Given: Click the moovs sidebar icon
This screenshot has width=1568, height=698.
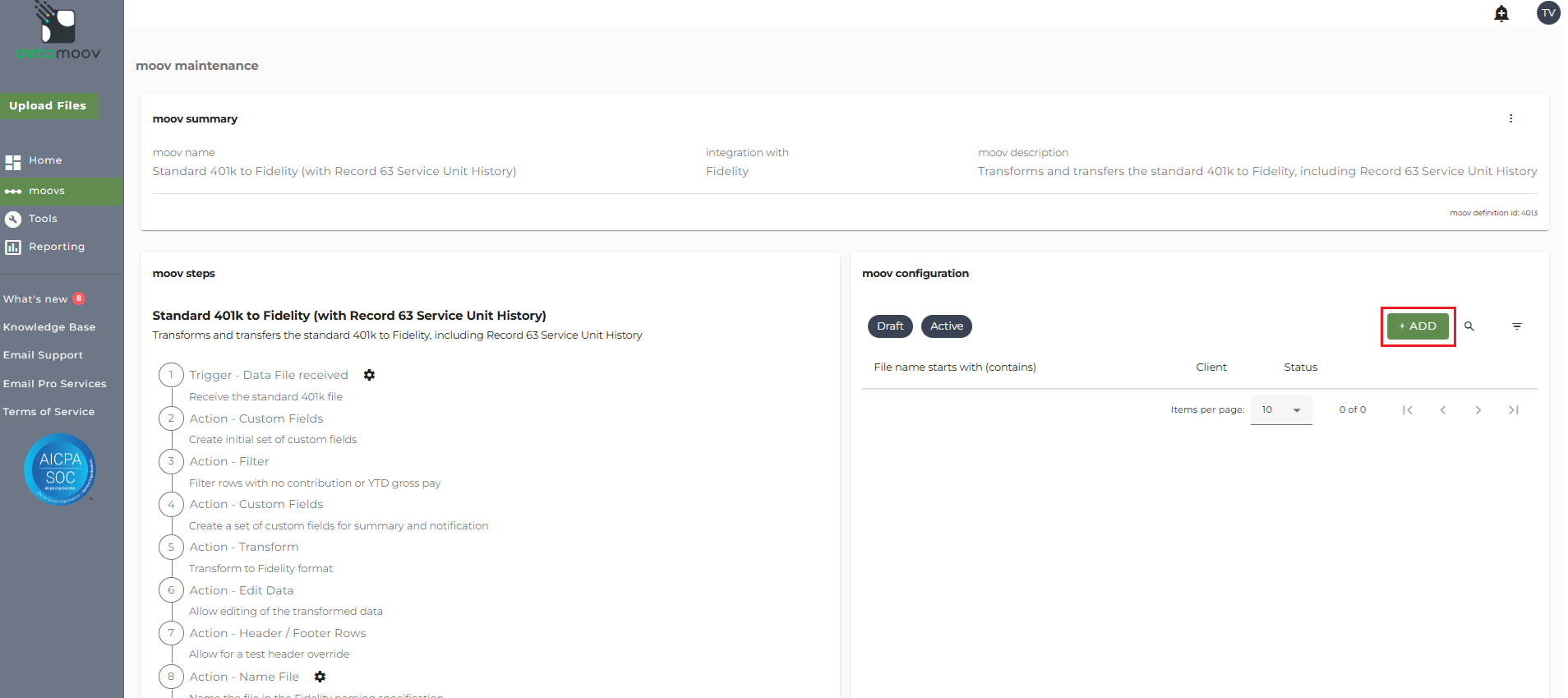Looking at the screenshot, I should point(12,192).
